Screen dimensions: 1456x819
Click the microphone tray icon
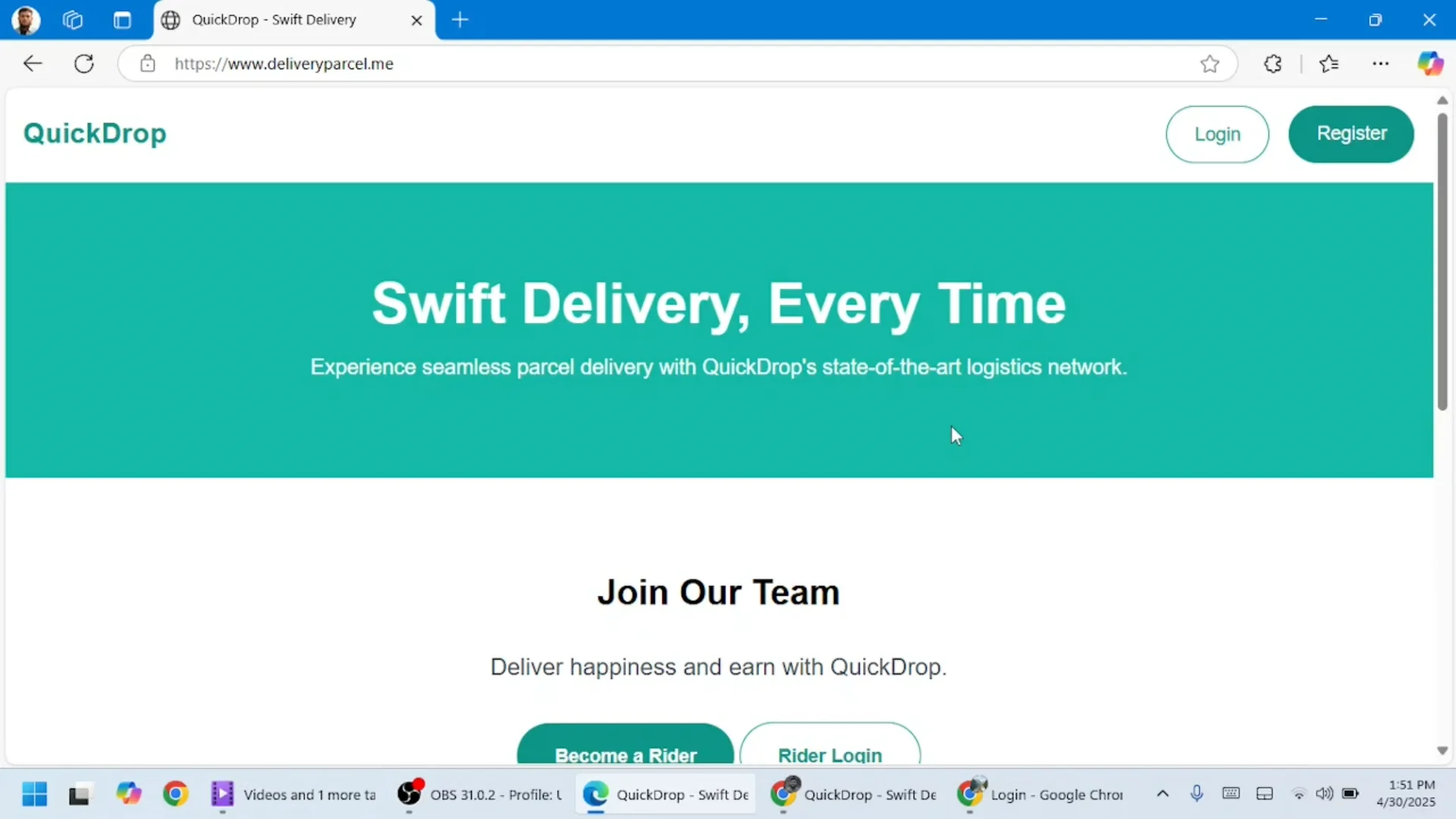tap(1197, 794)
